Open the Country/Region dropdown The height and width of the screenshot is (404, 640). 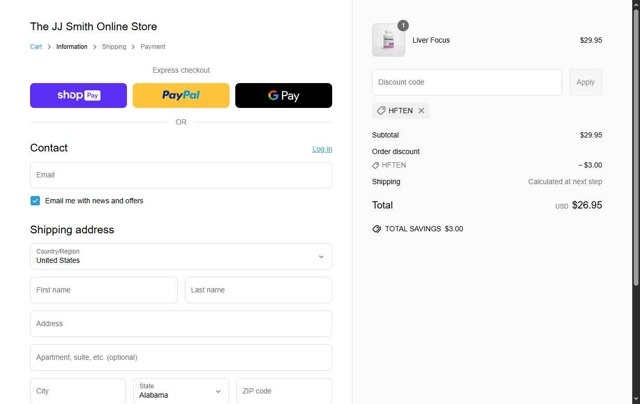coord(181,256)
